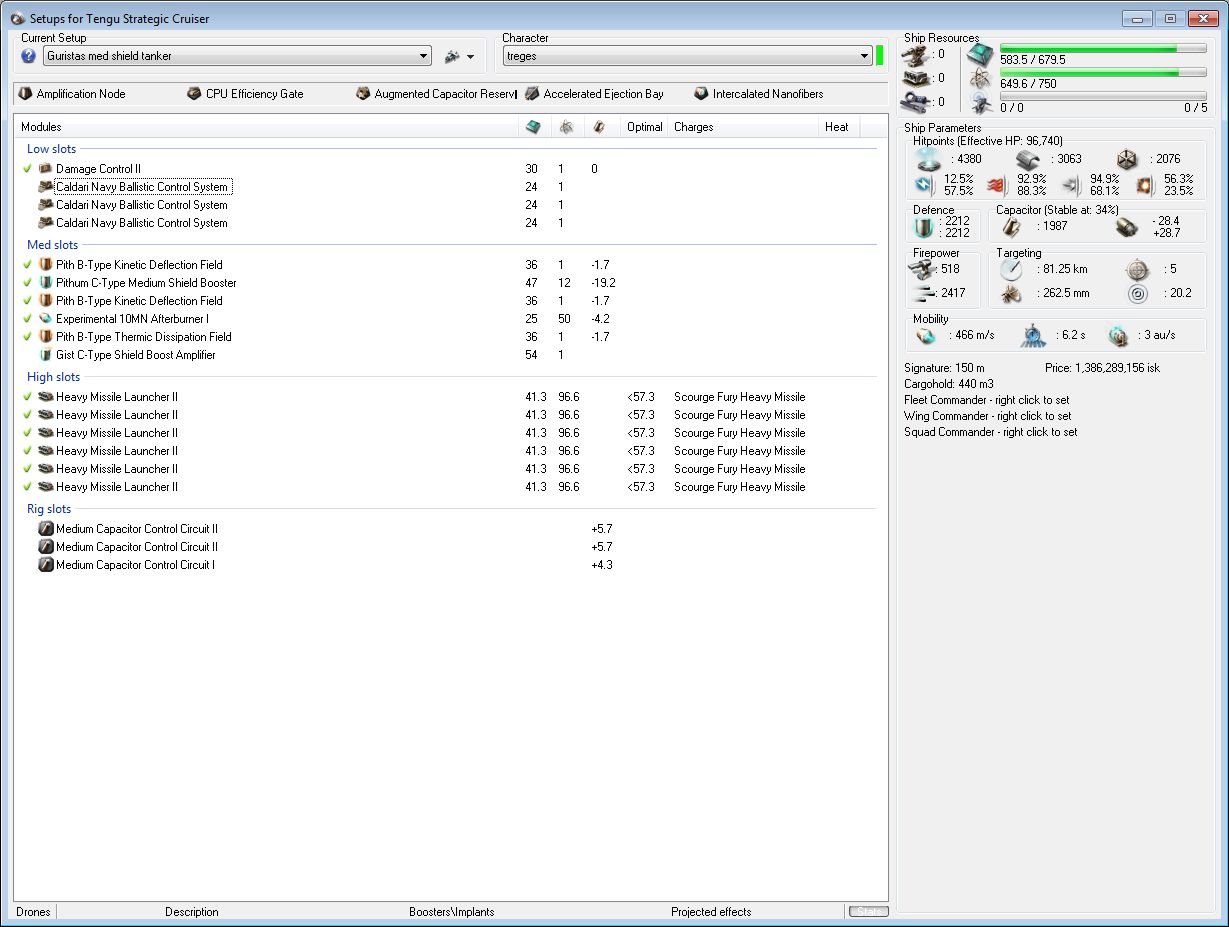Sort by the Charges column header
The height and width of the screenshot is (927, 1229).
[x=744, y=127]
